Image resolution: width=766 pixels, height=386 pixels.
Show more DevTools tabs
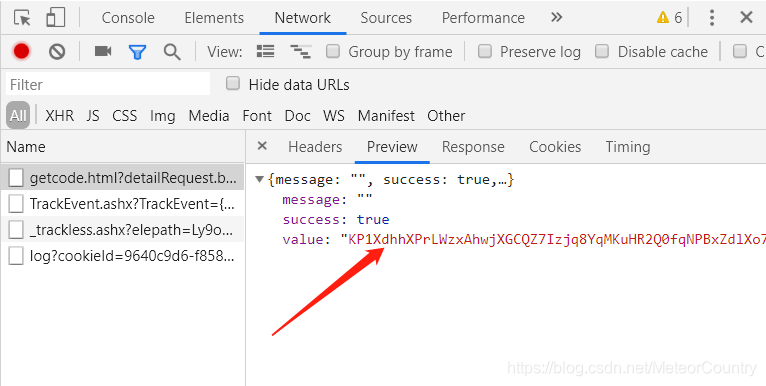(556, 18)
